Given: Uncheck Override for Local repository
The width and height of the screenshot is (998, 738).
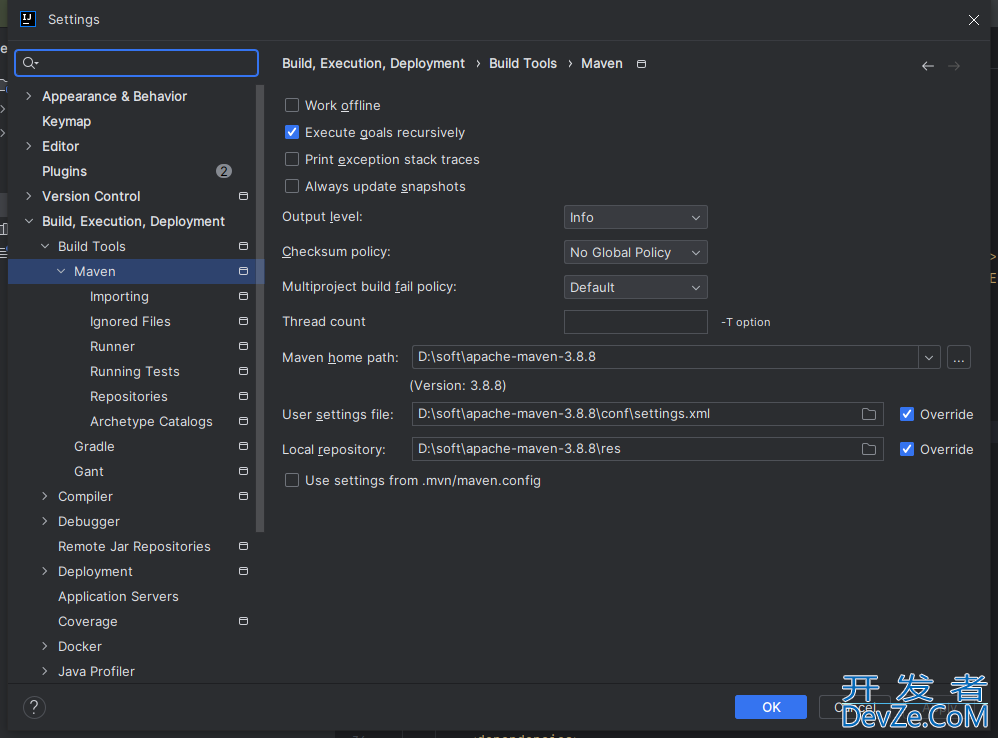Looking at the screenshot, I should [x=907, y=449].
